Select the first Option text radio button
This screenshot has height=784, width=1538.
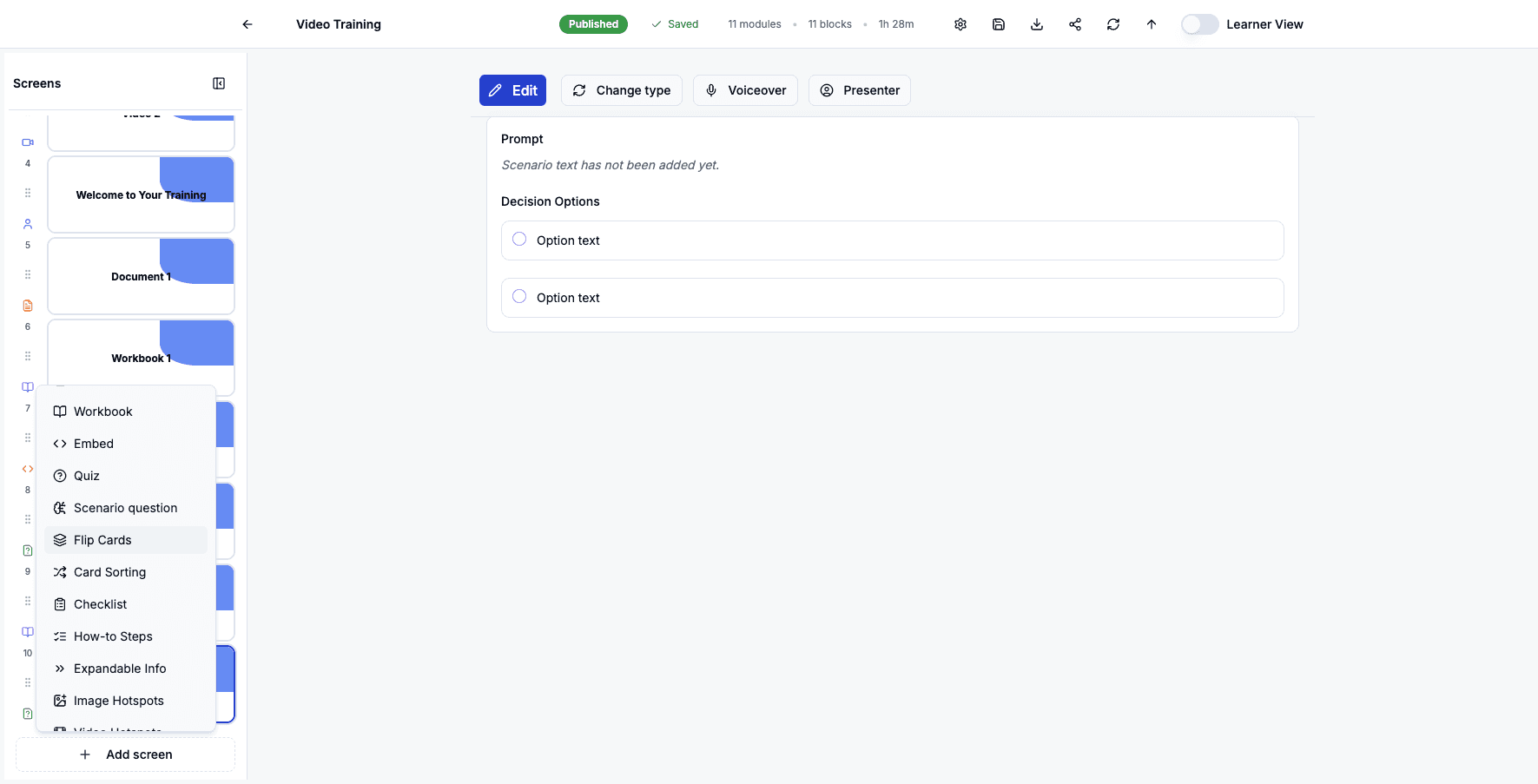coord(519,239)
